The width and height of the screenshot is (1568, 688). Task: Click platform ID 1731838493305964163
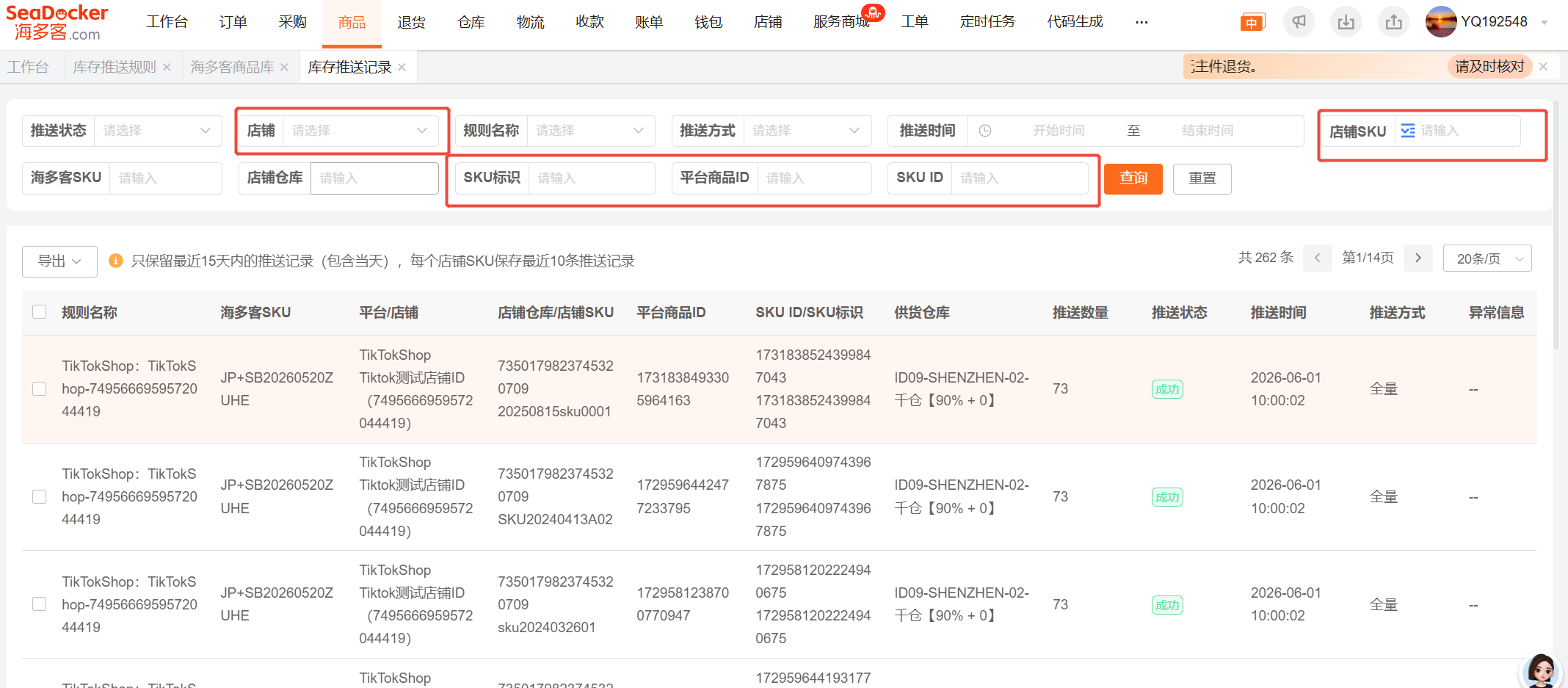(683, 389)
